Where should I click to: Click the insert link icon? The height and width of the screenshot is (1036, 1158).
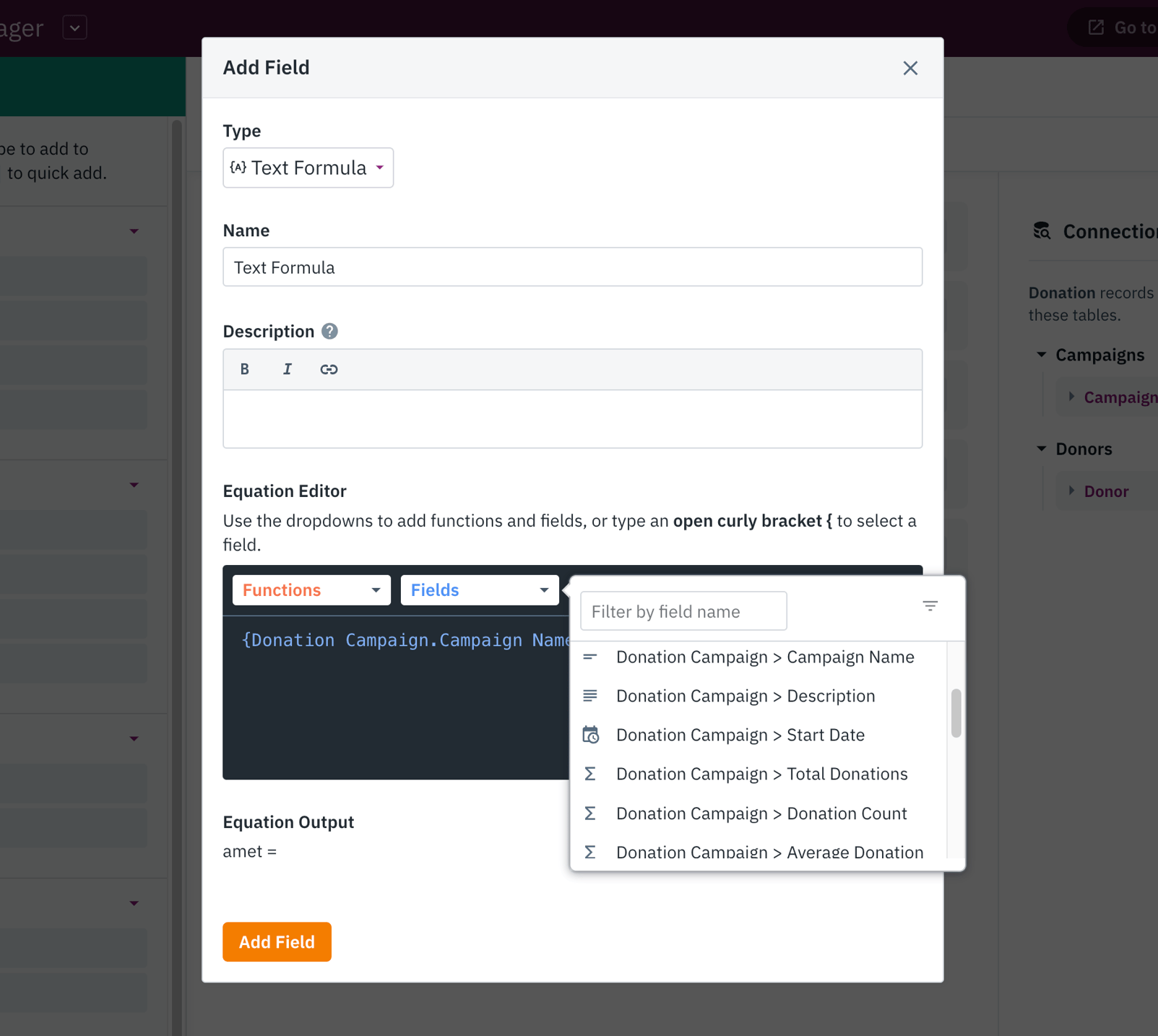coord(329,369)
